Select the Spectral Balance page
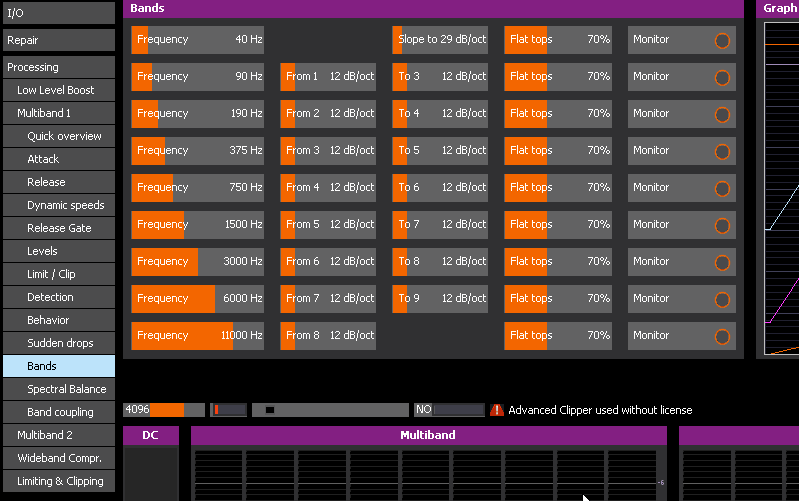Image resolution: width=799 pixels, height=501 pixels. coord(66,389)
